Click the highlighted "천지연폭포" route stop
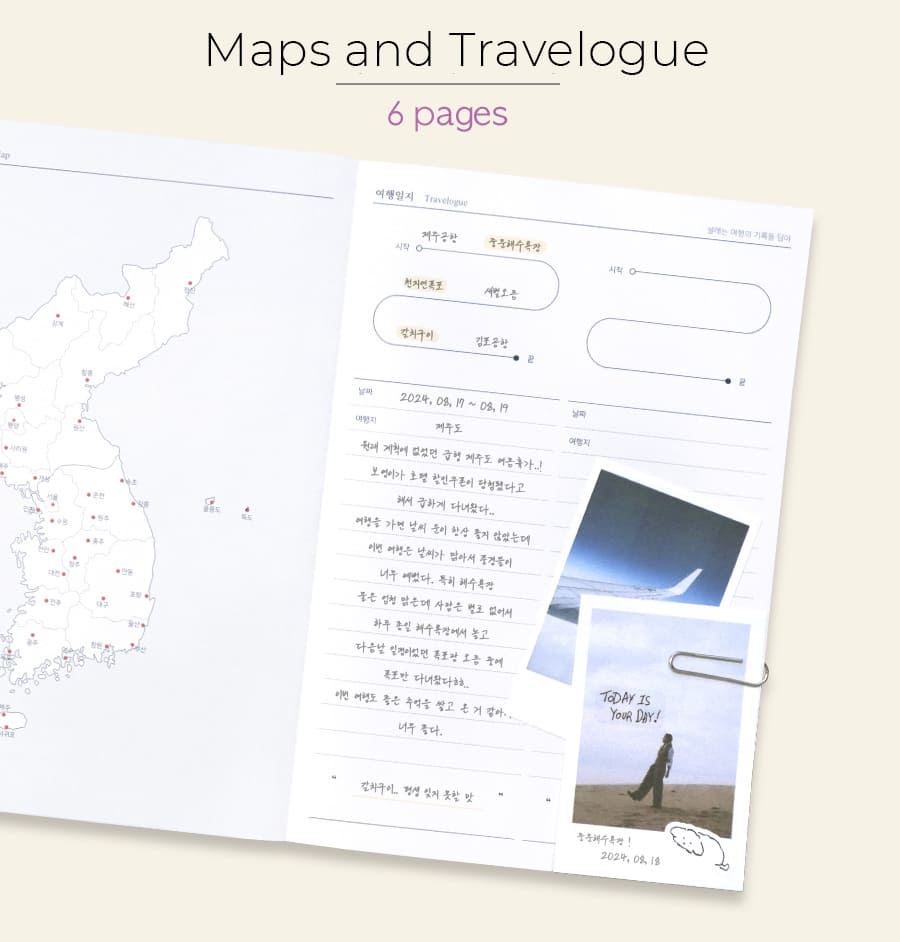 tap(424, 284)
